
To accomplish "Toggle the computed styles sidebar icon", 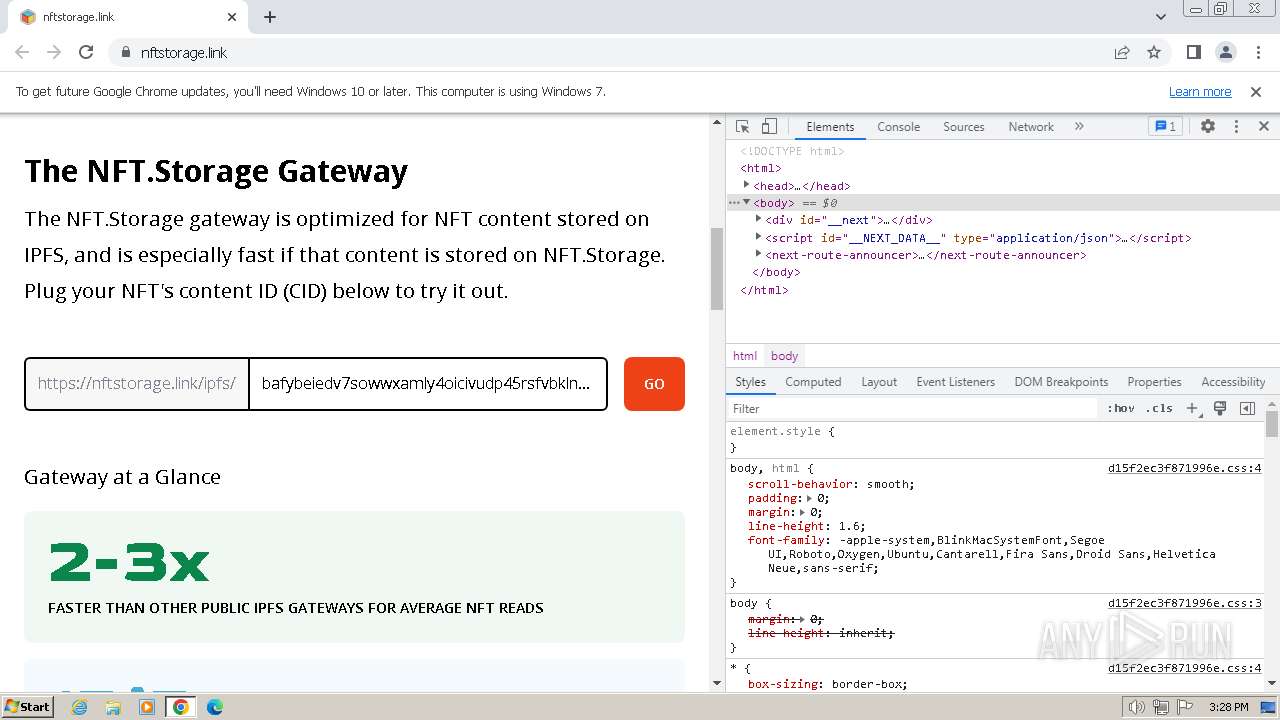I will (1247, 408).
